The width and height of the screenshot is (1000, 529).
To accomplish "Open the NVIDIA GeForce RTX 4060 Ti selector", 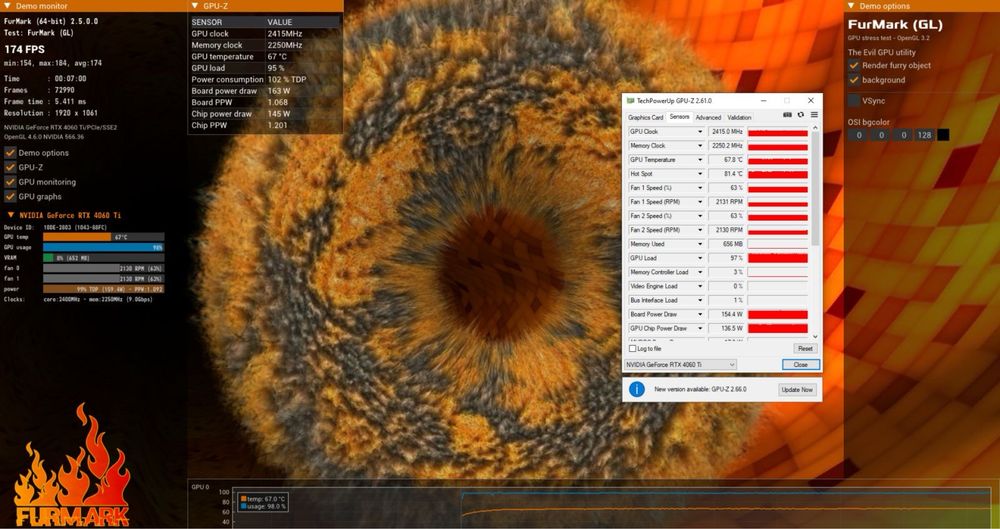I will point(680,364).
